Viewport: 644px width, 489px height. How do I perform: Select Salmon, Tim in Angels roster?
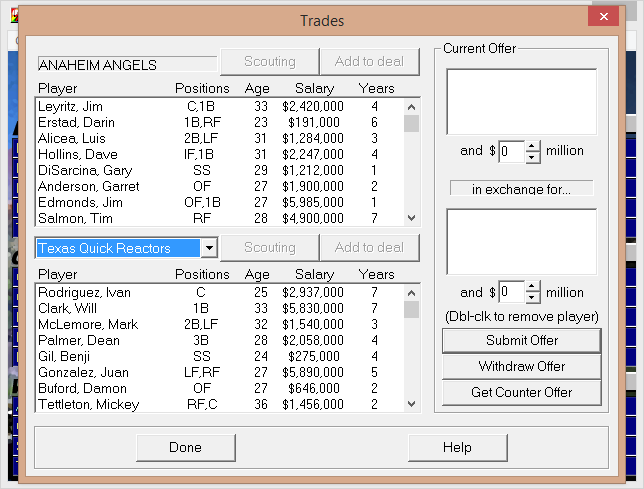click(220, 218)
